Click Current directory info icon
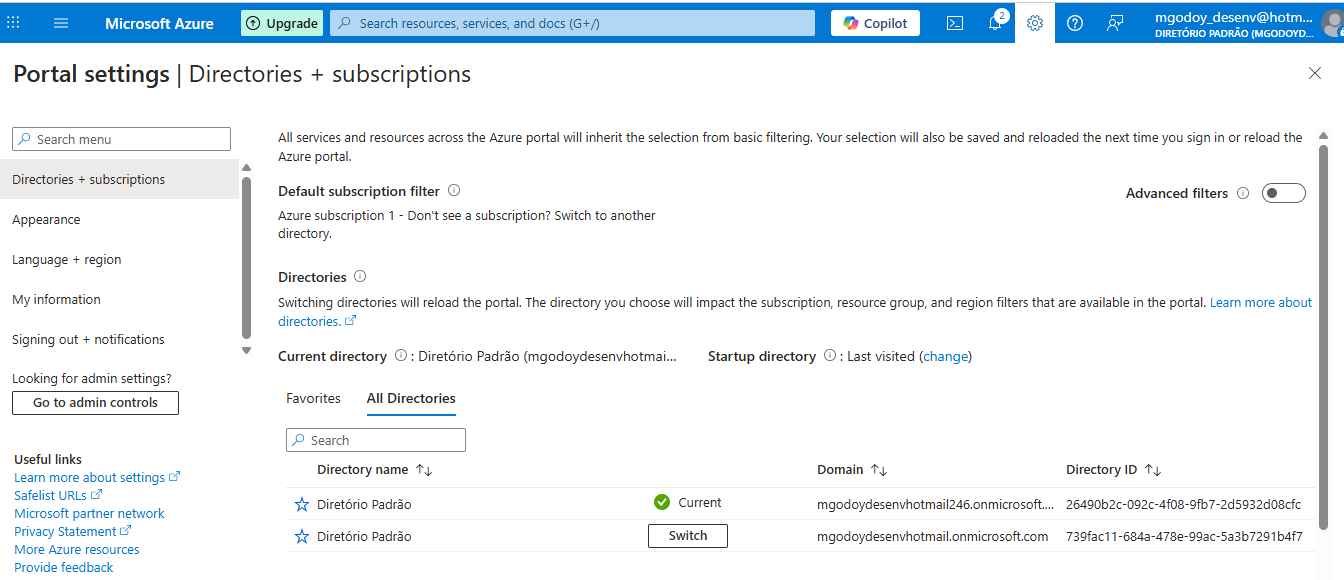Image resolution: width=1344 pixels, height=580 pixels. (x=401, y=355)
